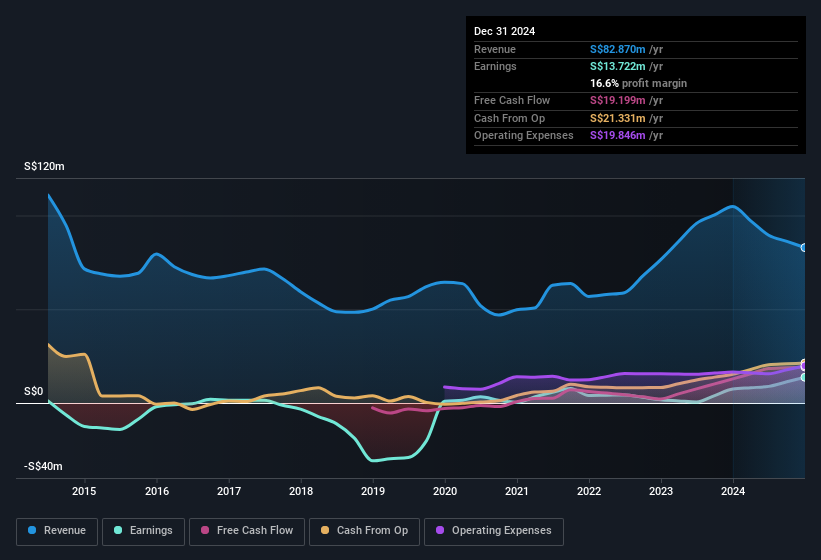821x560 pixels.
Task: Toggle the Earnings series in legend
Action: [x=144, y=531]
